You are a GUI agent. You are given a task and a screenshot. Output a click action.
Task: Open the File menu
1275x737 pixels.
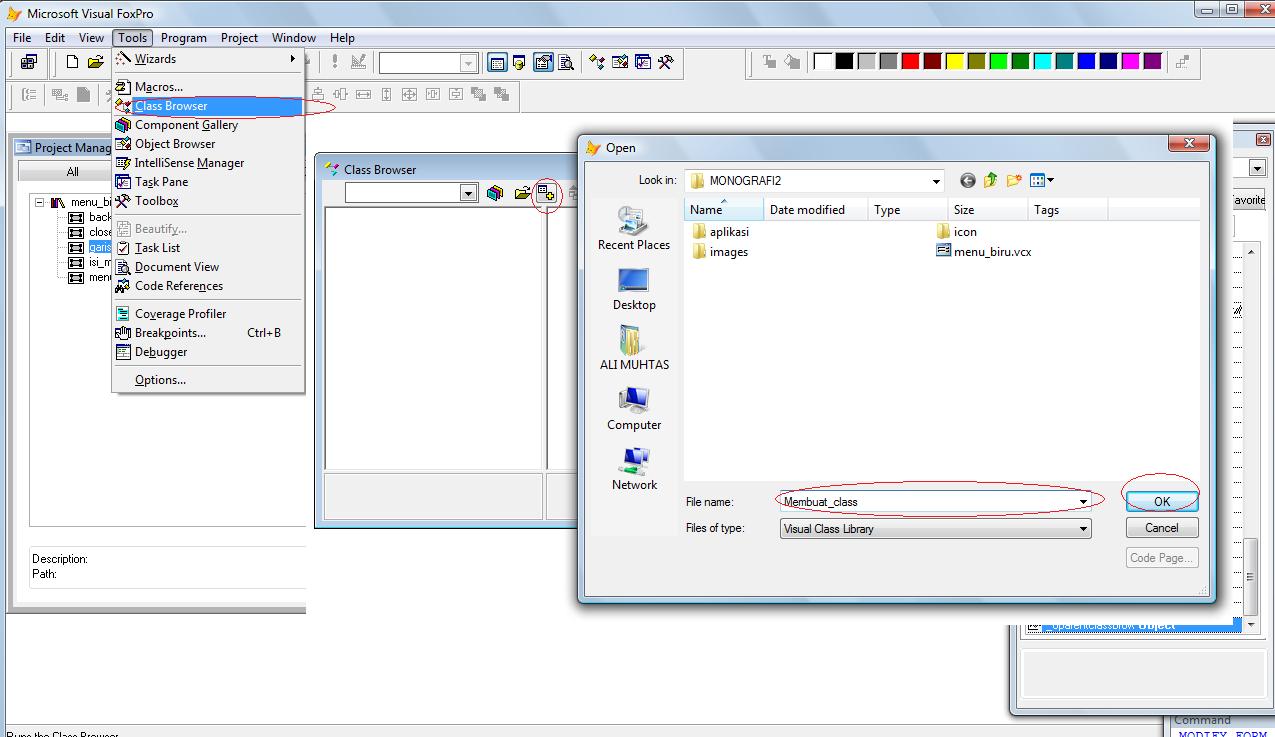coord(22,37)
